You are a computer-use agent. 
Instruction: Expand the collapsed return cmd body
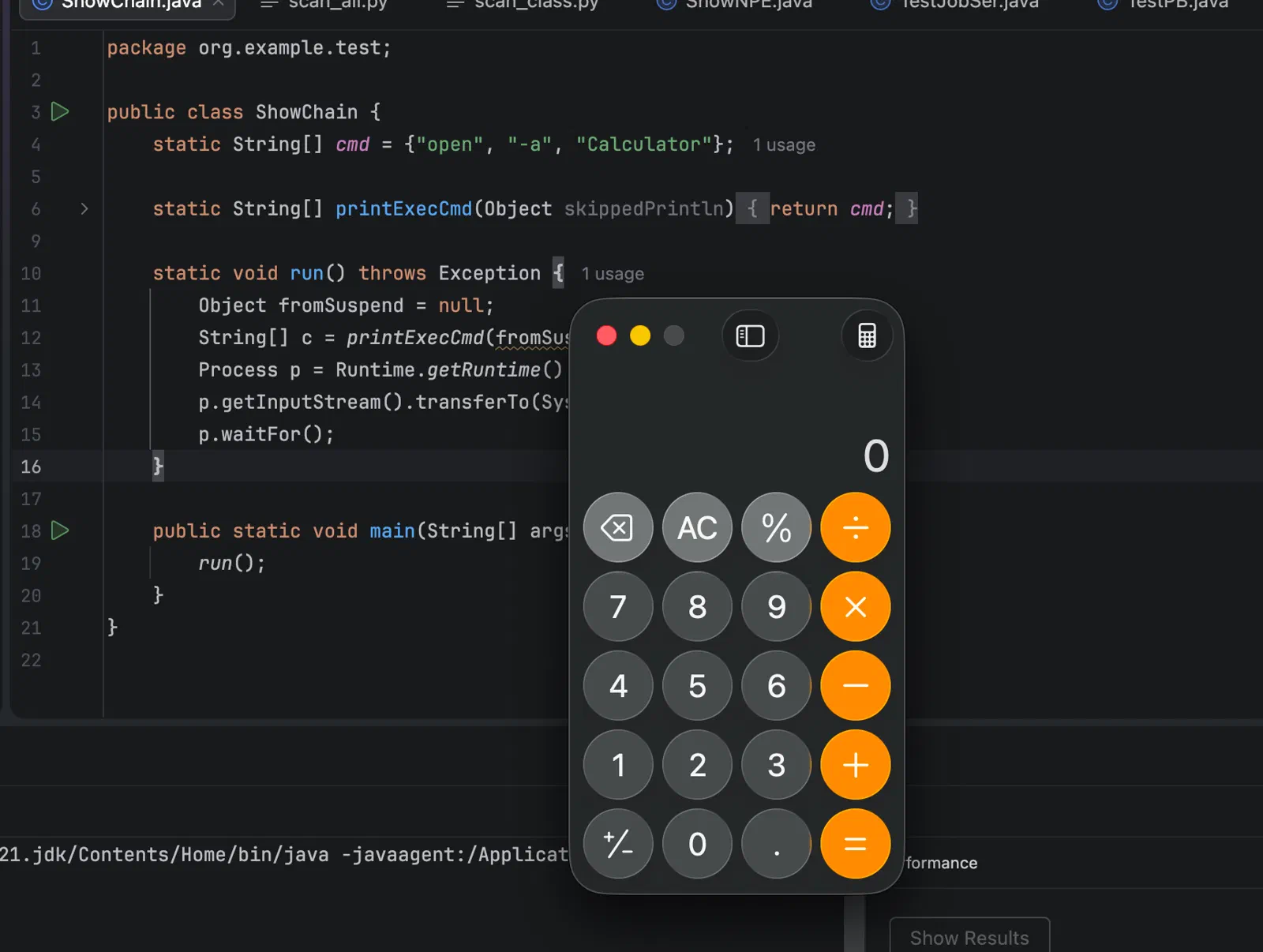click(x=826, y=208)
